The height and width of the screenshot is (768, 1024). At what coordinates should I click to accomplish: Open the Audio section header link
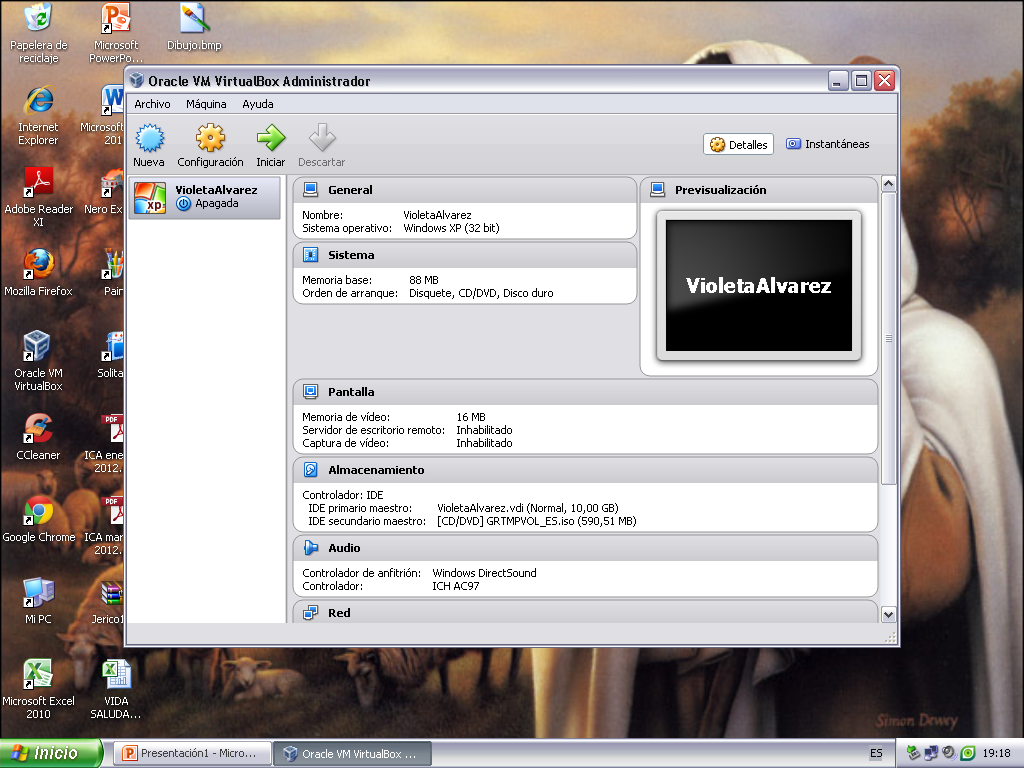344,548
